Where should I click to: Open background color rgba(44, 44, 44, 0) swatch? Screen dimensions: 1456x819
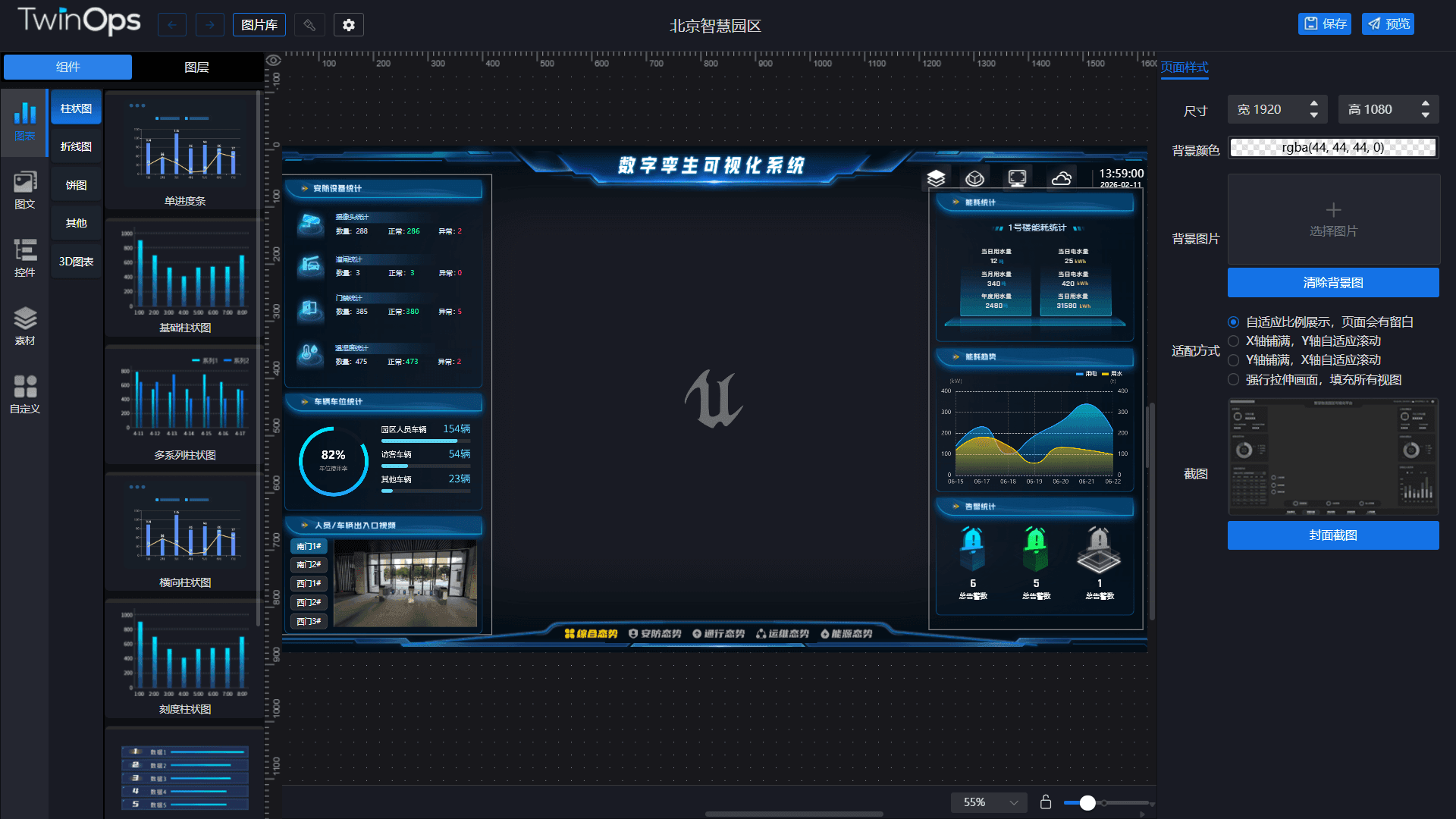(x=1333, y=147)
